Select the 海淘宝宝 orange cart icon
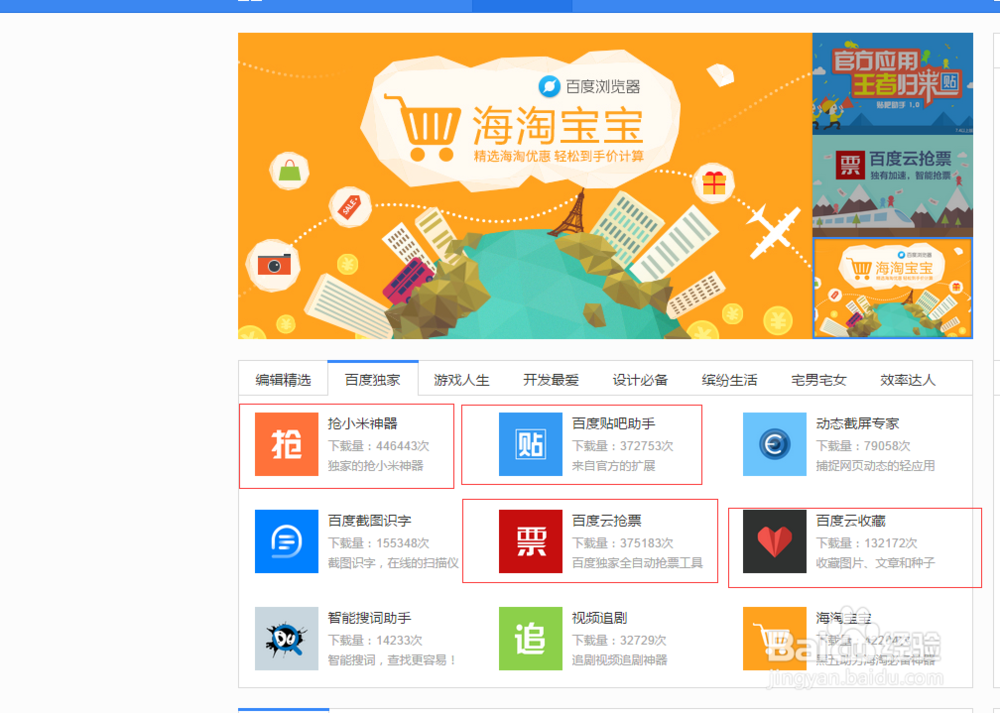This screenshot has height=713, width=1000. click(774, 638)
